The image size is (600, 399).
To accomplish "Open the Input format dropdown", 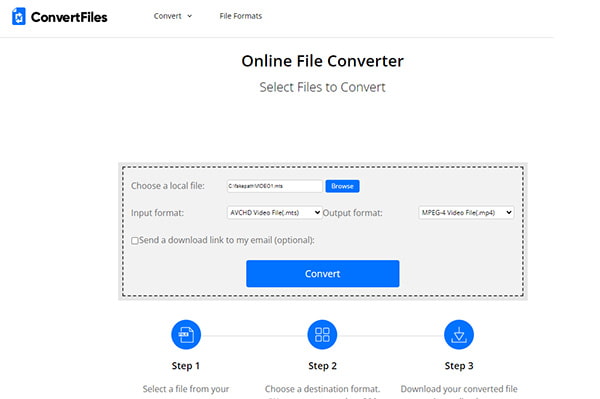I will coord(274,212).
